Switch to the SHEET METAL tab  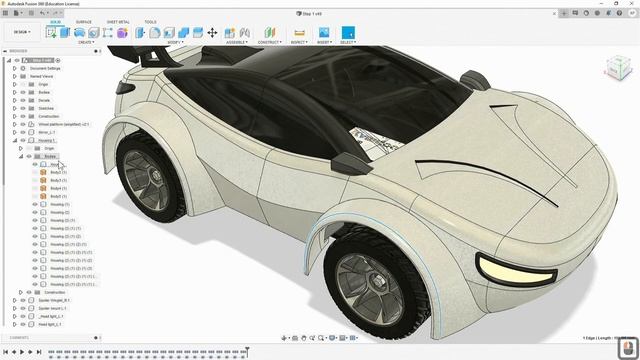click(x=118, y=22)
